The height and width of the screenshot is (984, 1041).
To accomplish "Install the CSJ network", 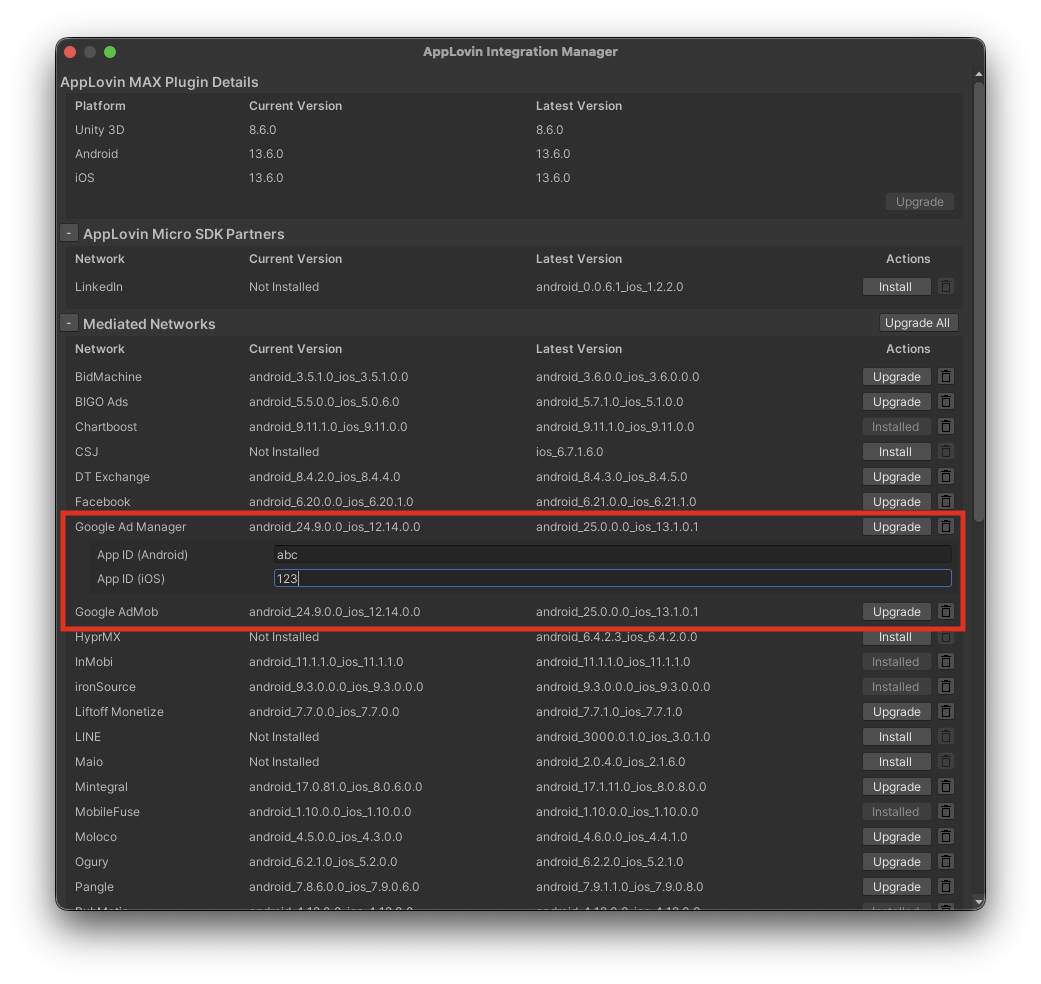I will [896, 452].
